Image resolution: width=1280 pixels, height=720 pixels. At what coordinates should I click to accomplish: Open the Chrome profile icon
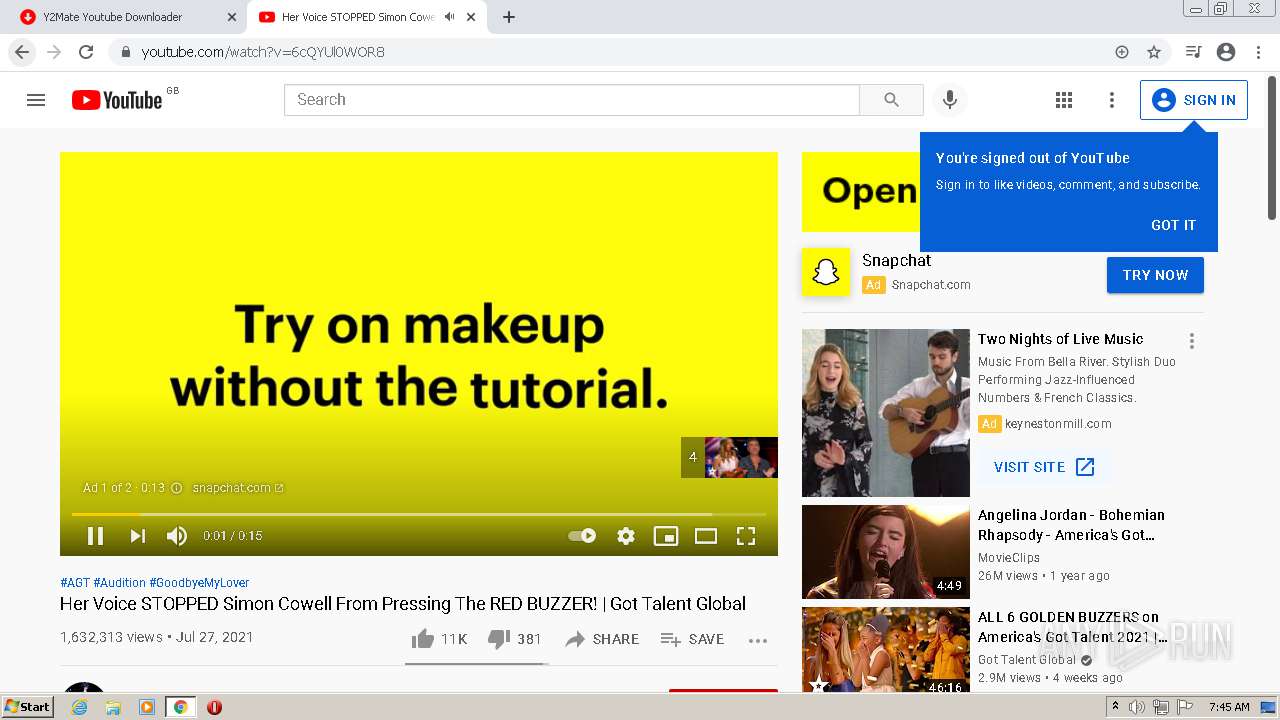(x=1226, y=52)
